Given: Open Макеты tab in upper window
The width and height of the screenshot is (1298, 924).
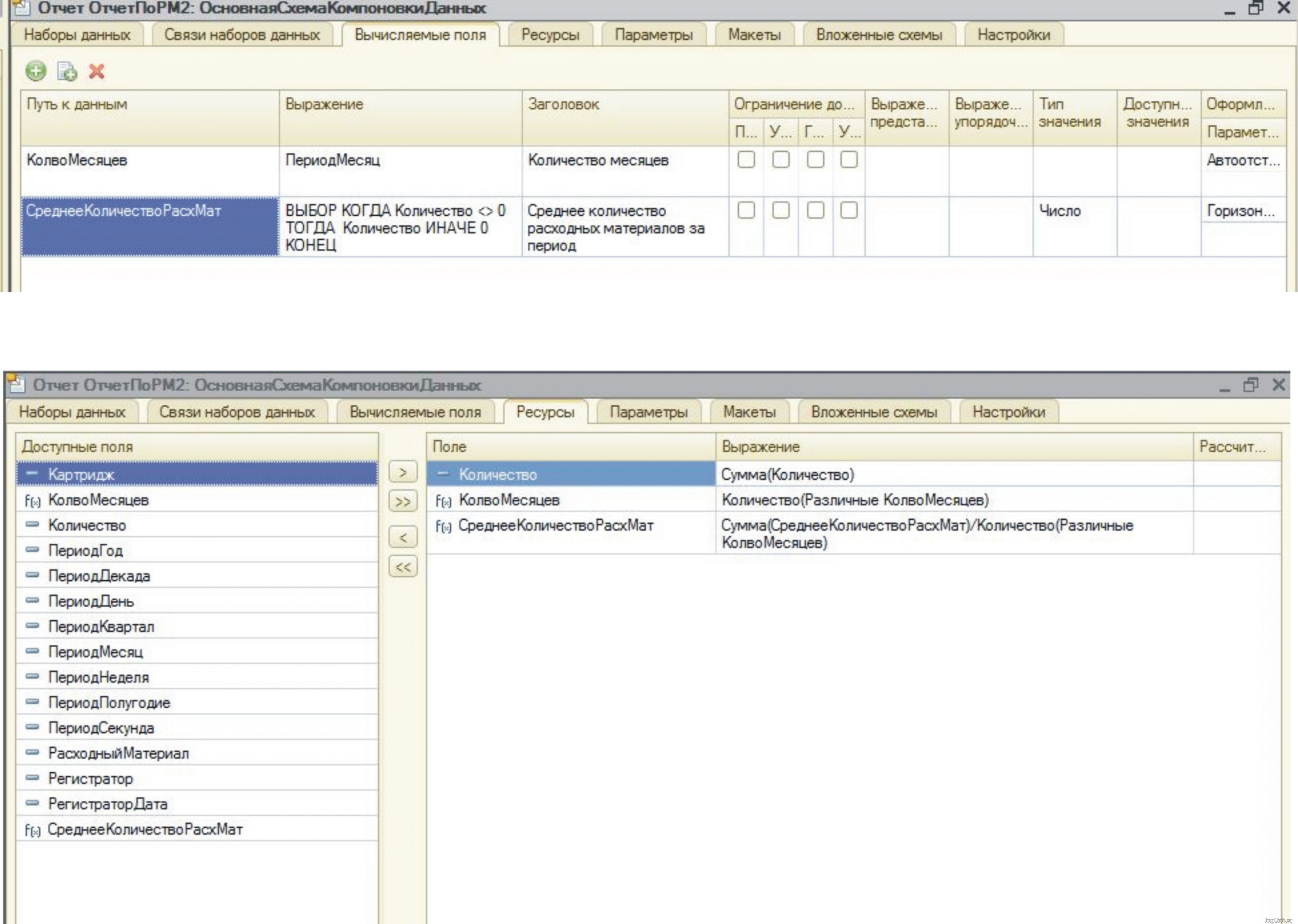Looking at the screenshot, I should click(x=754, y=35).
